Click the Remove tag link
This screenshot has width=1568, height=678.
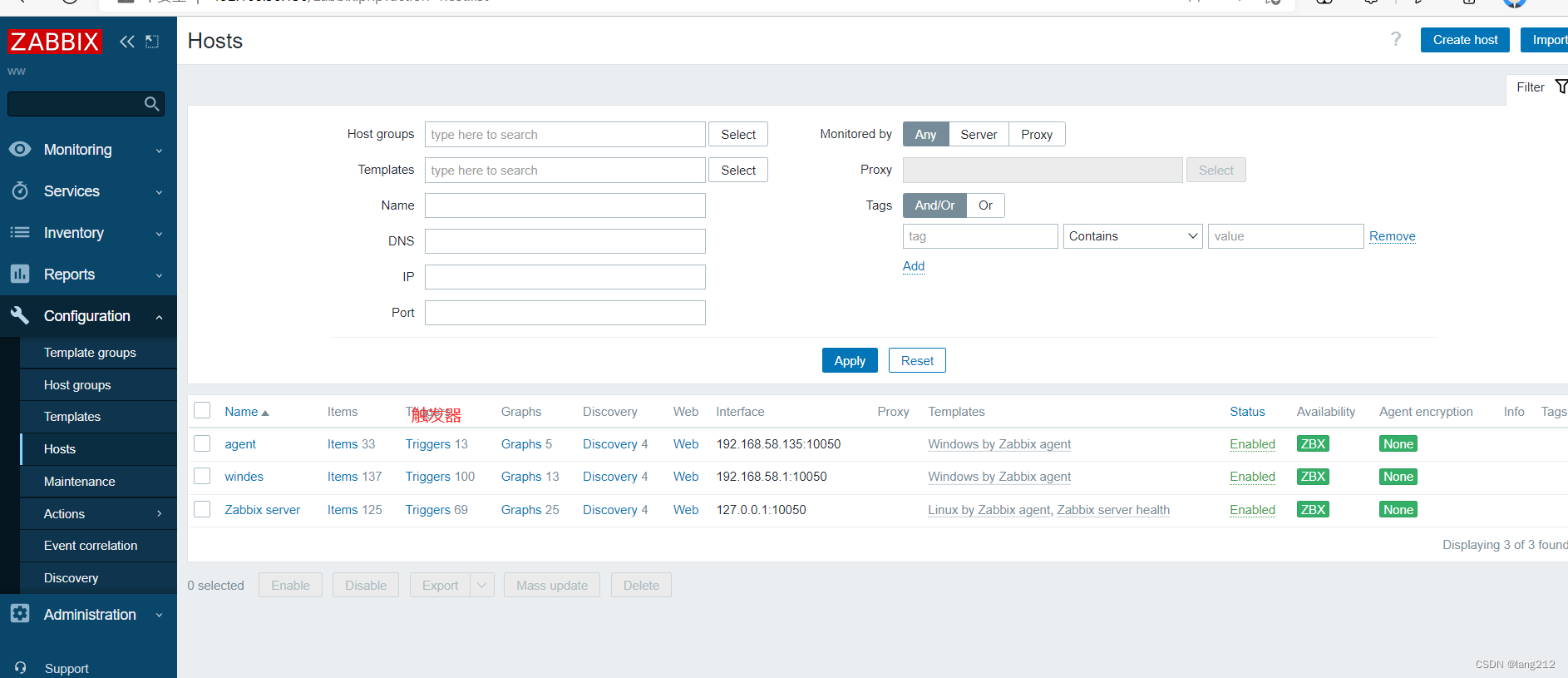click(x=1392, y=236)
